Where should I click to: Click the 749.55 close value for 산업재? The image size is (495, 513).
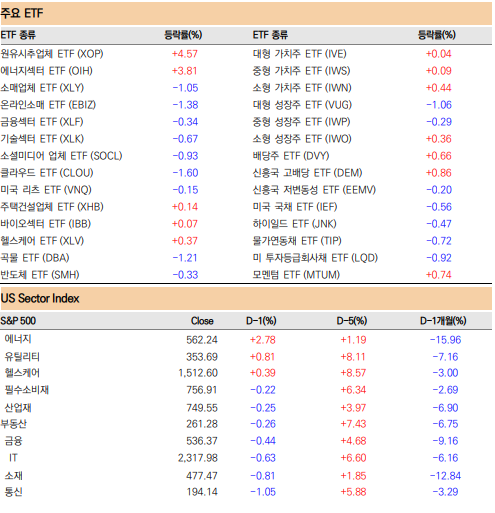202,408
